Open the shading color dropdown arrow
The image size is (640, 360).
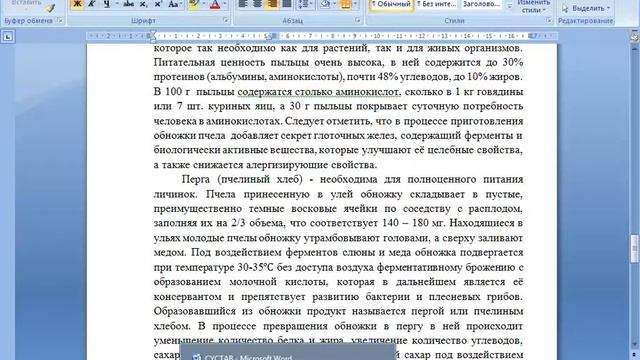point(334,4)
